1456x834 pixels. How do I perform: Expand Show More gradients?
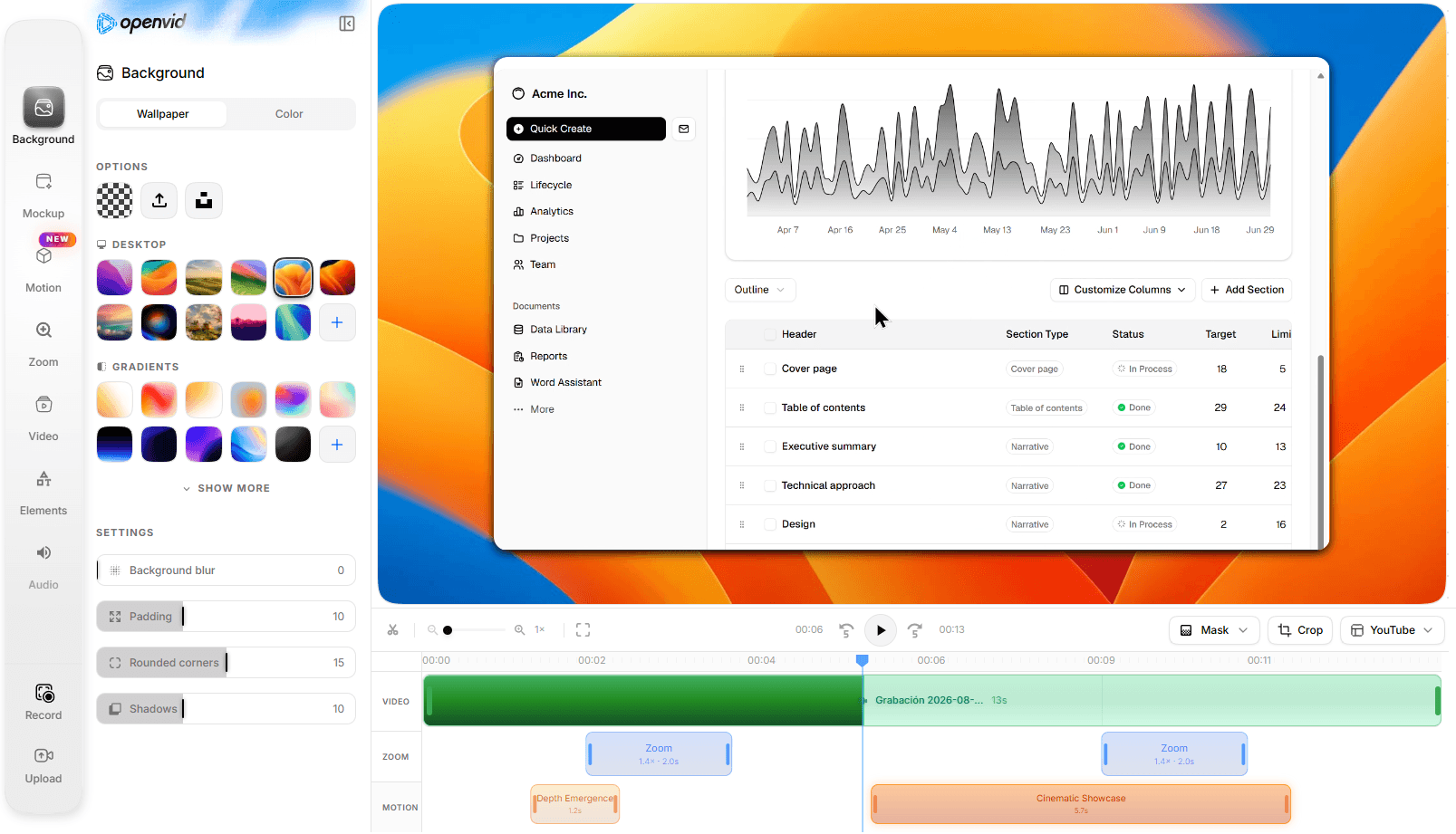coord(227,488)
